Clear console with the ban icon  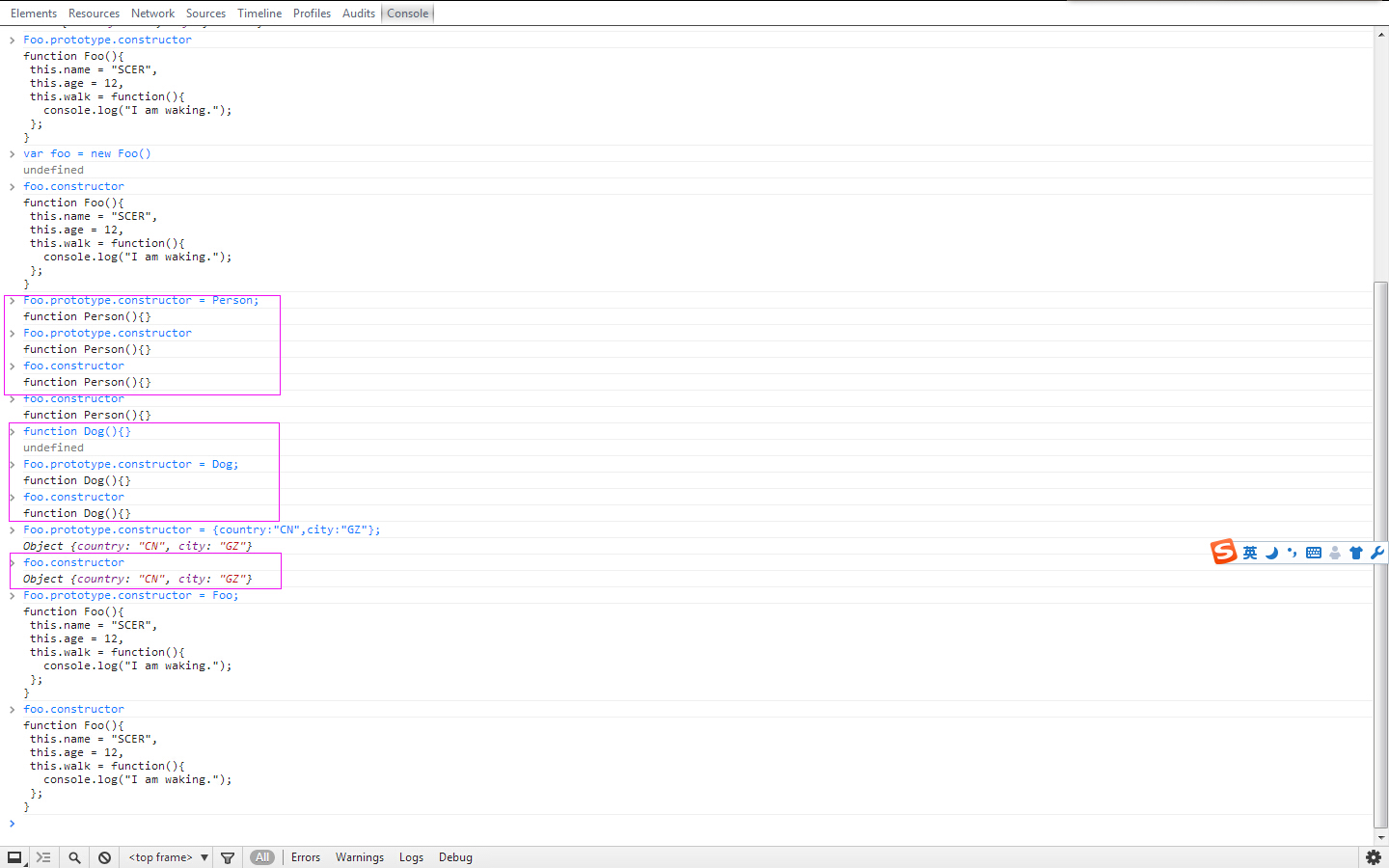coord(104,857)
